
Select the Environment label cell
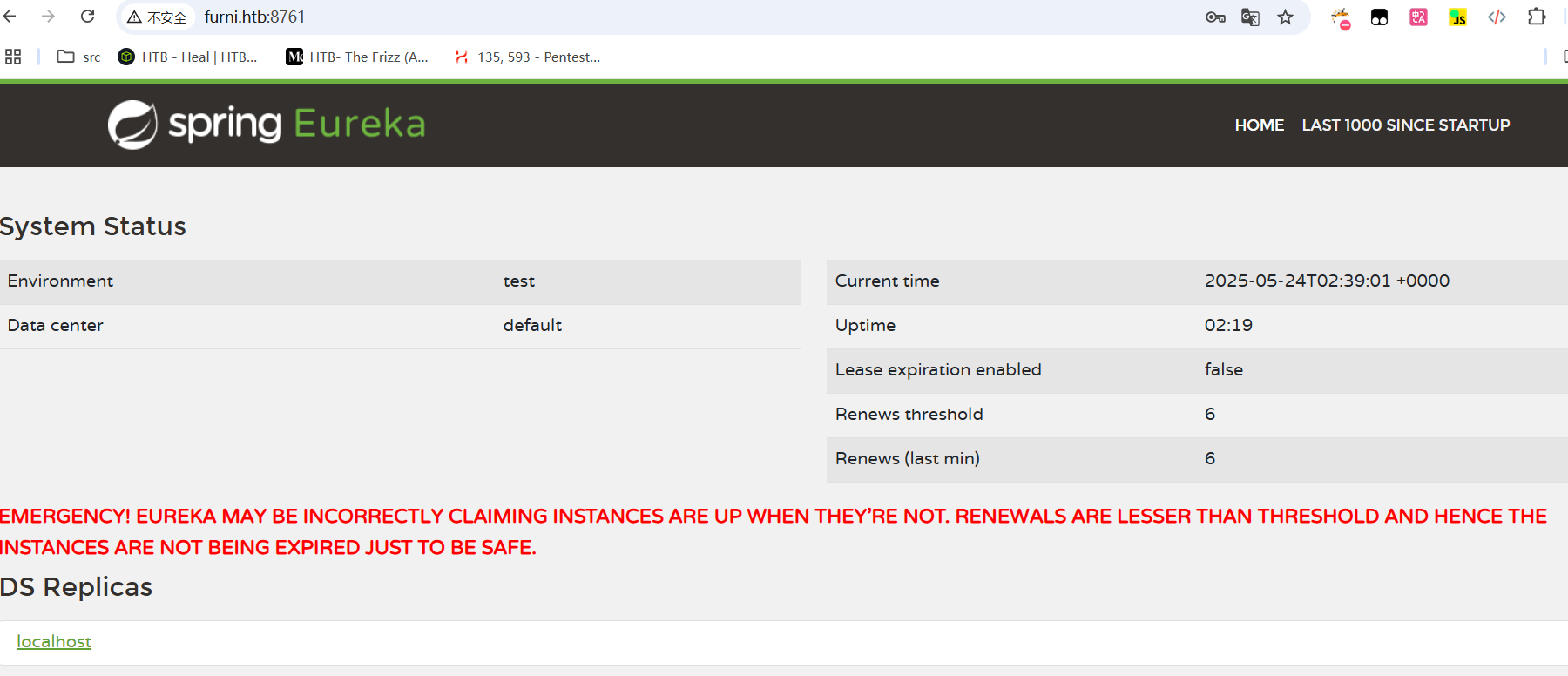pos(60,281)
